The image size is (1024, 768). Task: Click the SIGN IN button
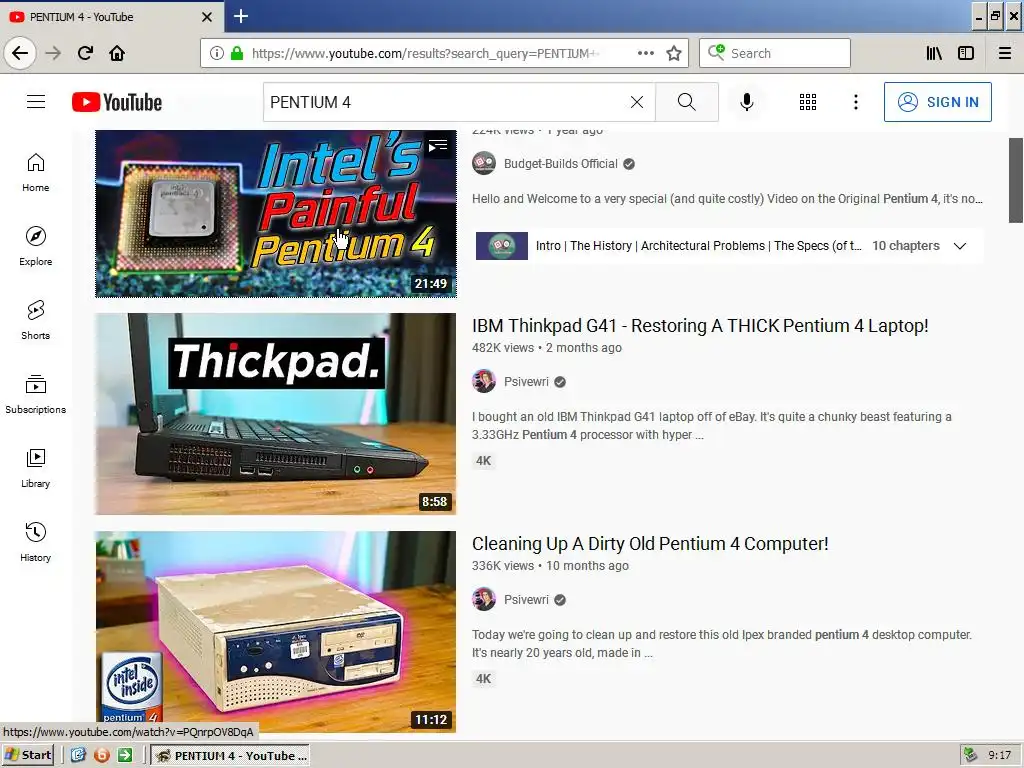tap(937, 102)
